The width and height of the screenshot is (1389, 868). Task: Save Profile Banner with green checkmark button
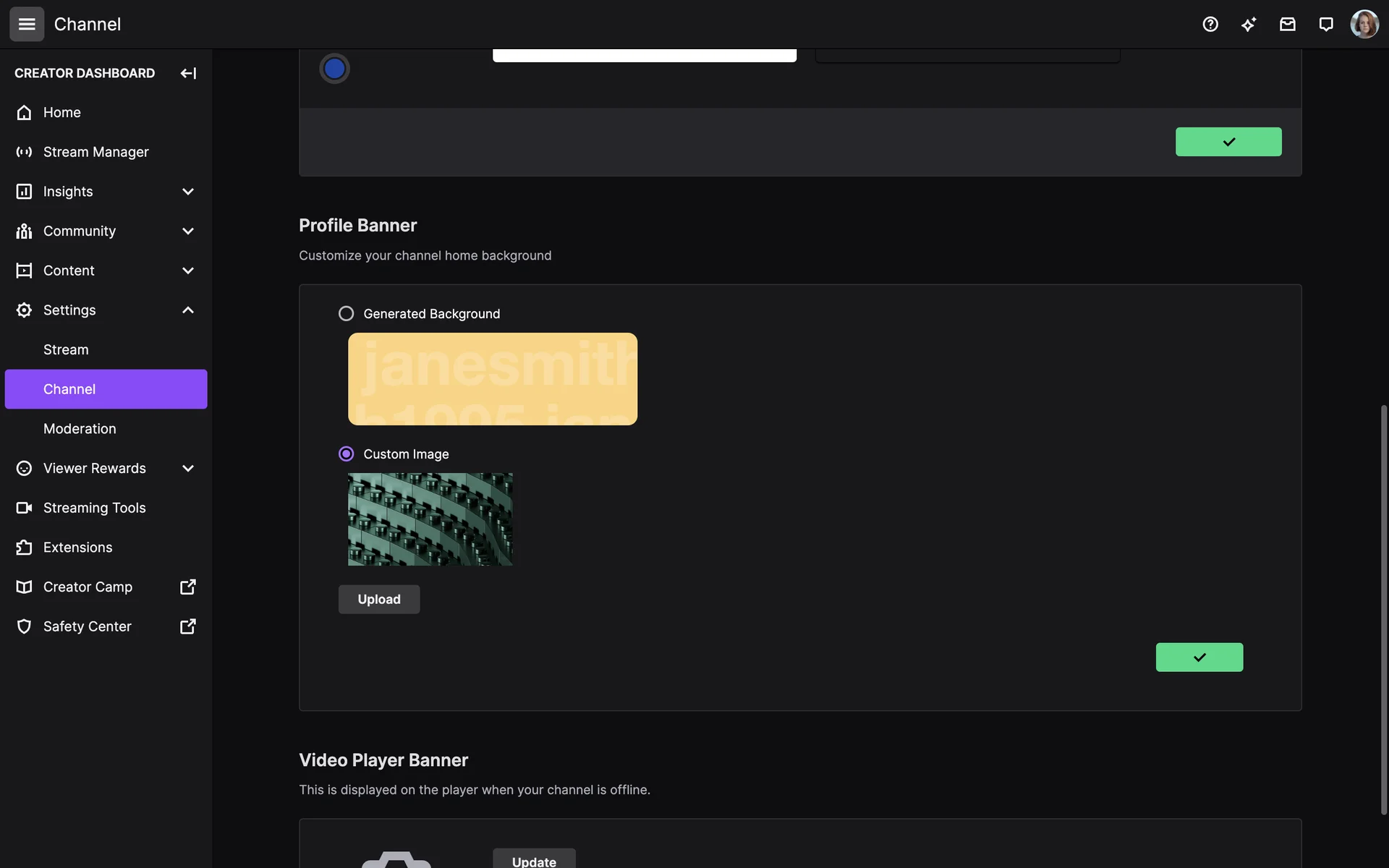click(x=1199, y=657)
